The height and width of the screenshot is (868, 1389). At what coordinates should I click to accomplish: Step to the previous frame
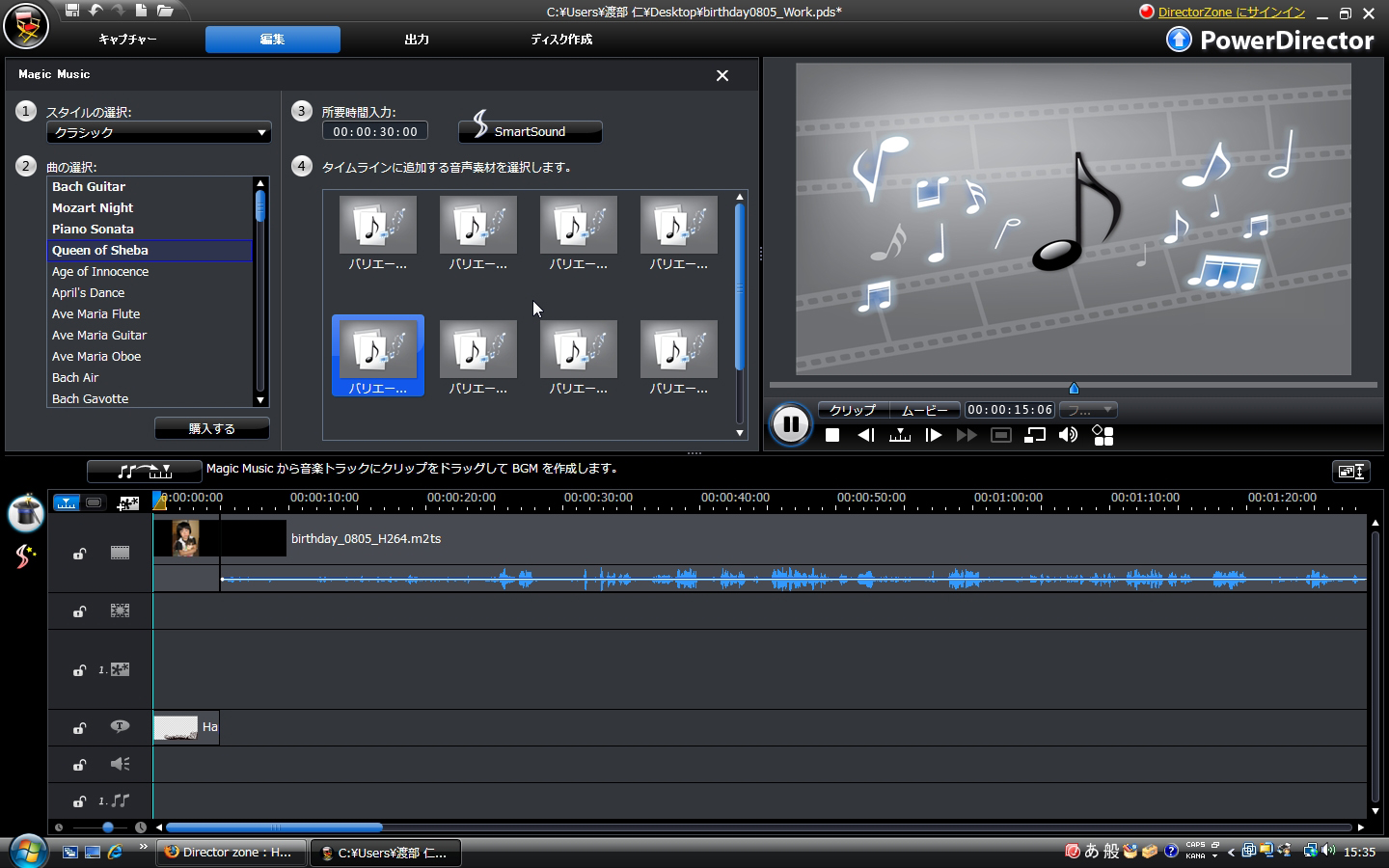click(x=866, y=435)
